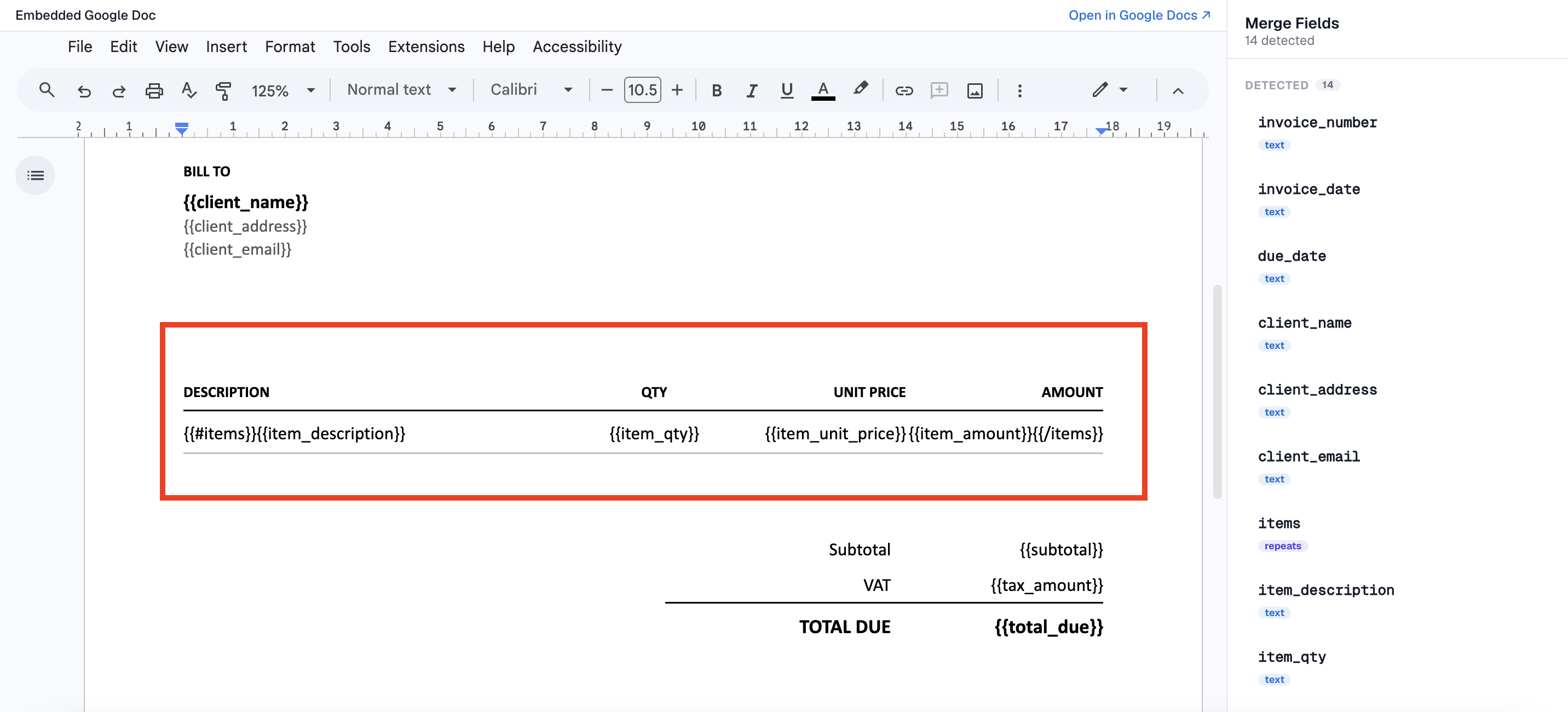This screenshot has height=712, width=1568.
Task: Open the highlight color picker
Action: coord(860,89)
